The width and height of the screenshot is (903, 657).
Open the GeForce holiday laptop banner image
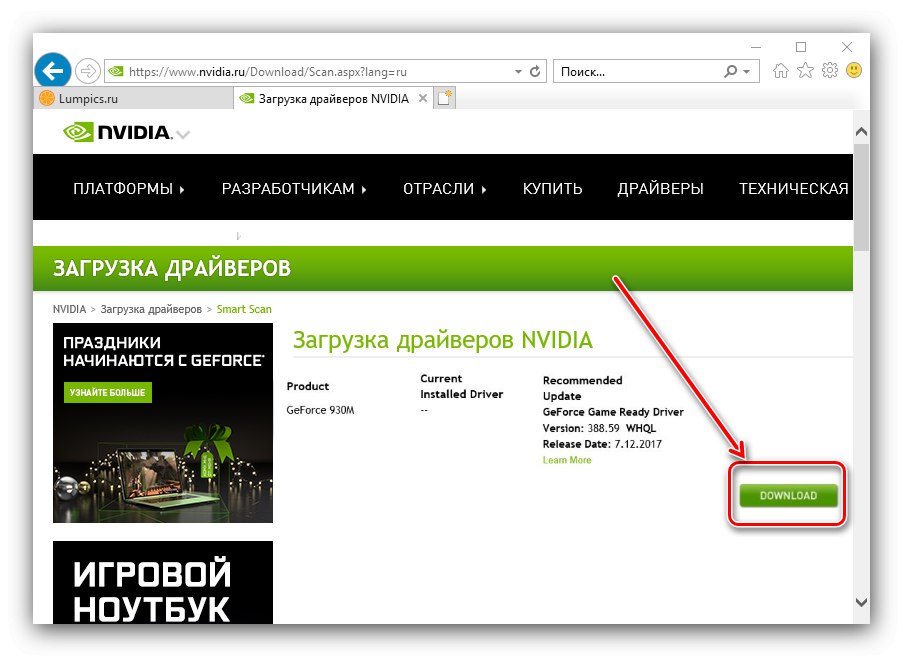pos(163,423)
